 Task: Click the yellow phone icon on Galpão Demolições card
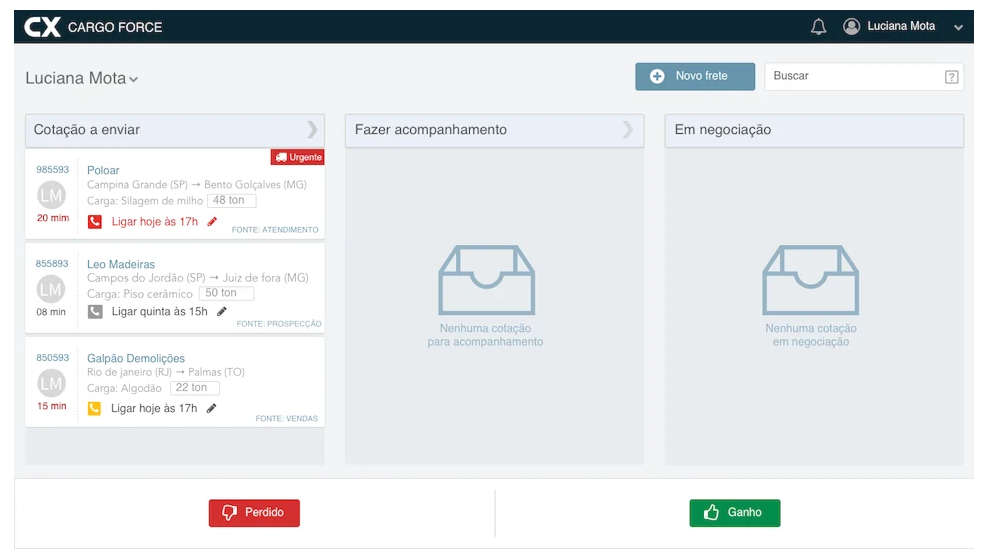point(94,408)
